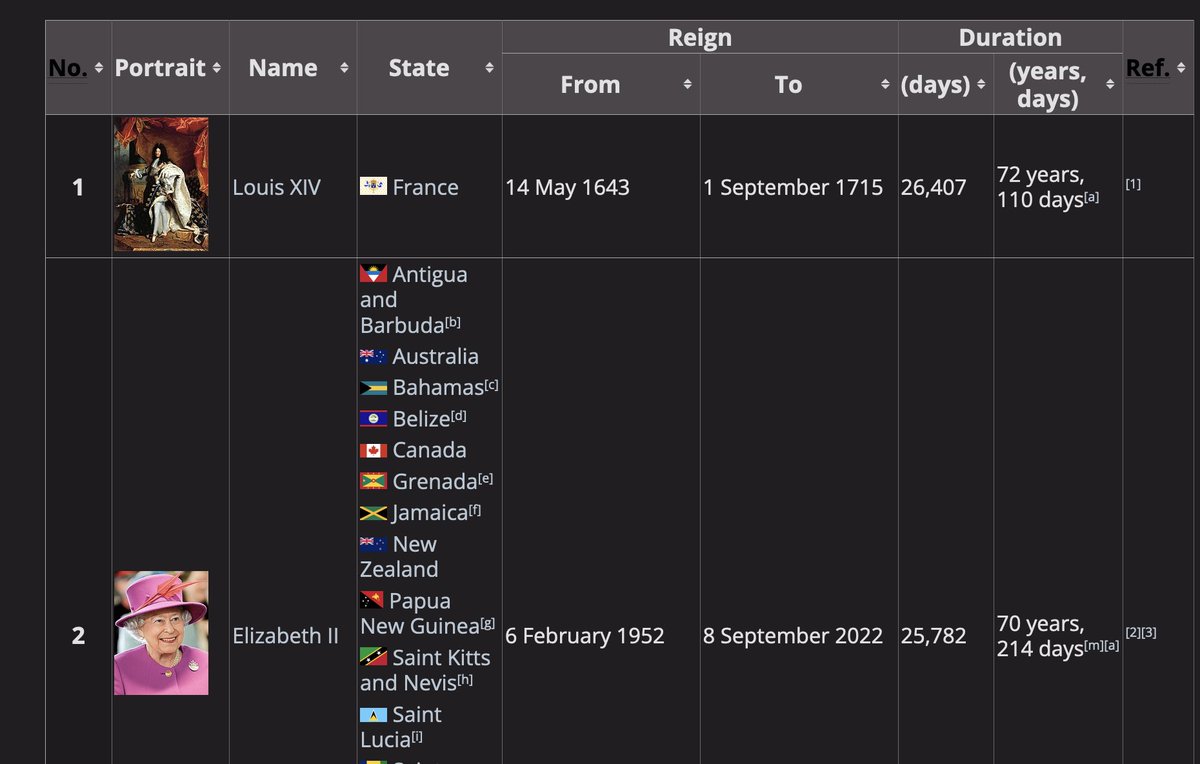The height and width of the screenshot is (764, 1200).
Task: Sort by Reign From column arrows
Action: pyautogui.click(x=687, y=85)
